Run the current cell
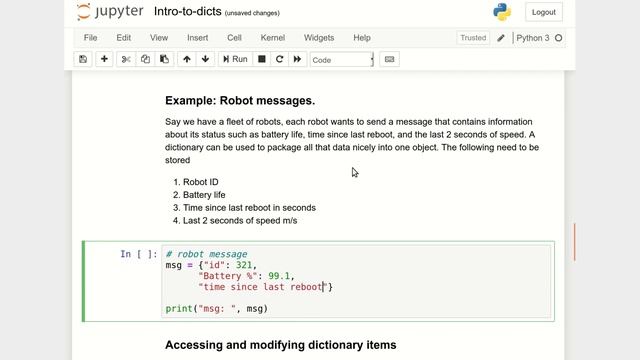This screenshot has height=360, width=640. coord(235,59)
